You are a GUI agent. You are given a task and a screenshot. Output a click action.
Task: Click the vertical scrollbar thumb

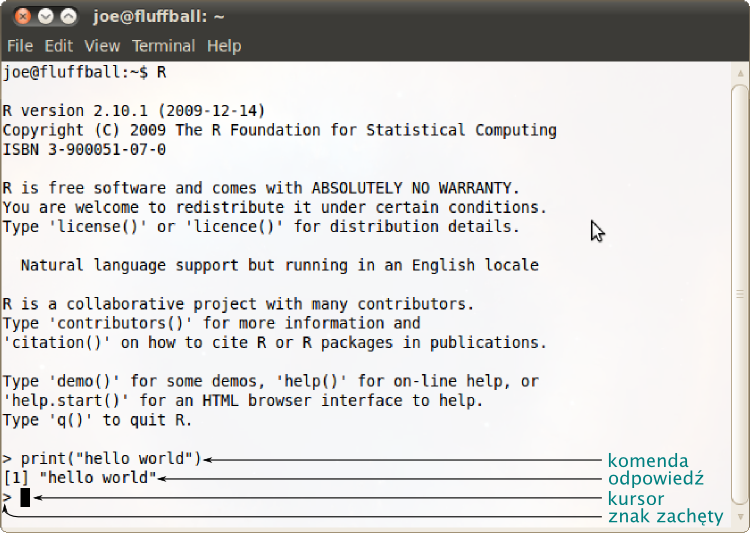[x=740, y=294]
